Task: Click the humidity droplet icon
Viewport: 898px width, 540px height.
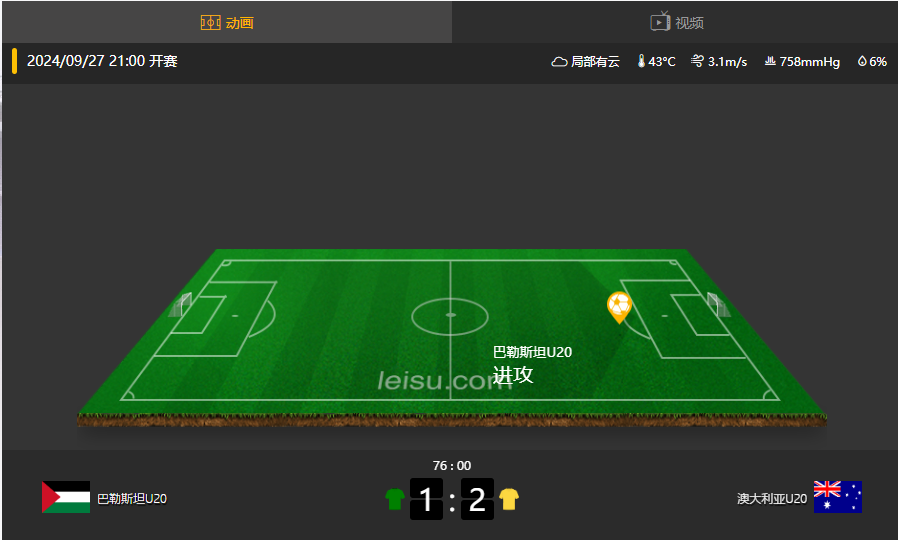Action: click(862, 61)
